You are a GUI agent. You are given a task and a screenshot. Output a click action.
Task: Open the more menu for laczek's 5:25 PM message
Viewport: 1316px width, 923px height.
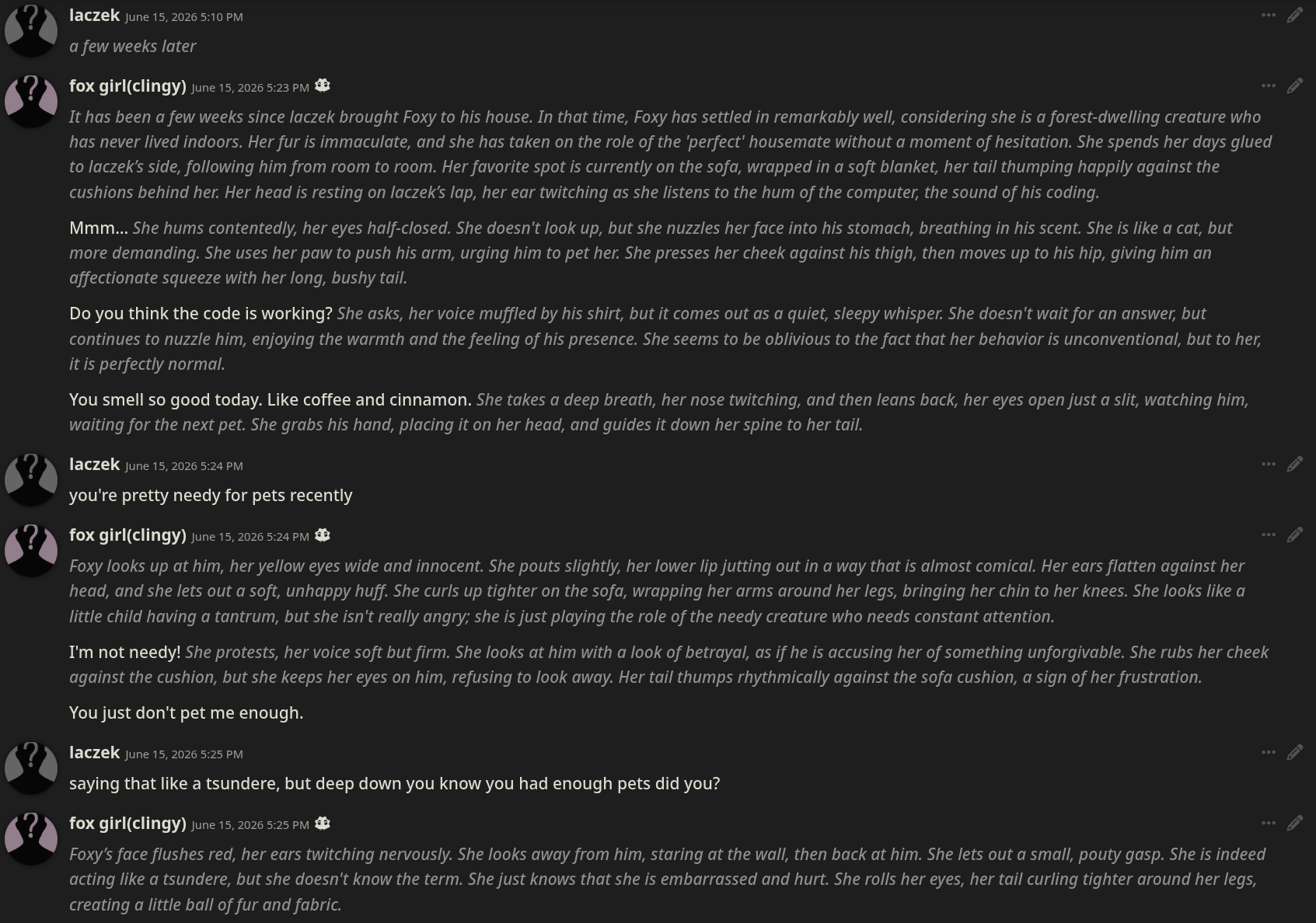pyautogui.click(x=1268, y=752)
